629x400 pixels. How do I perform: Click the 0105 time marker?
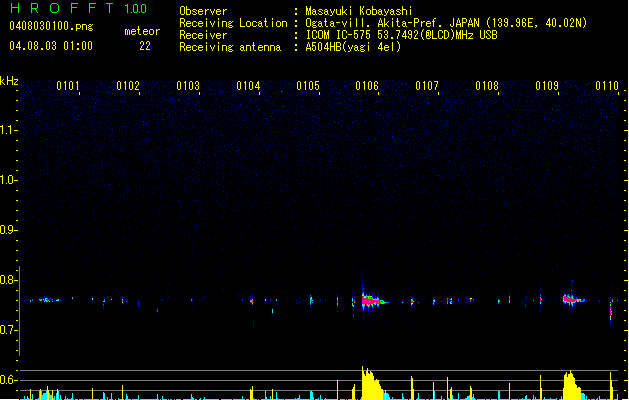308,86
